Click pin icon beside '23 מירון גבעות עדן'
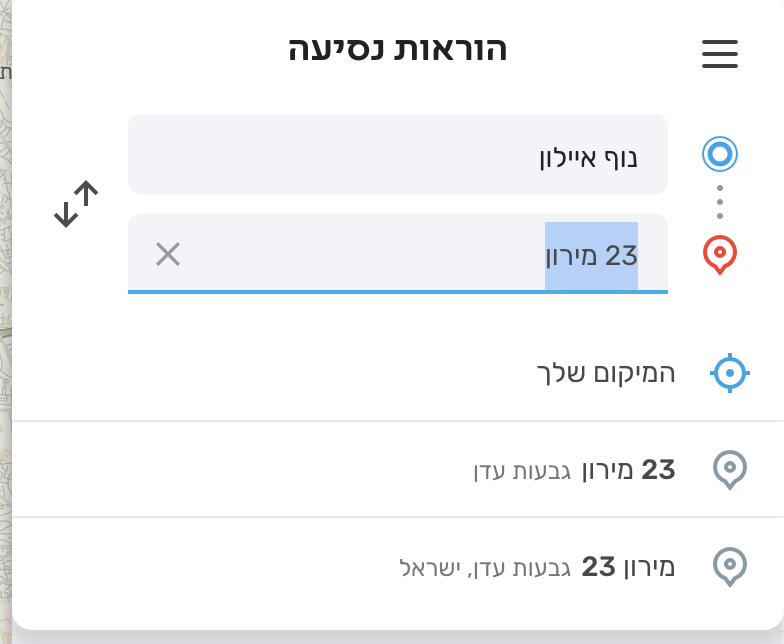The height and width of the screenshot is (644, 784). pos(729,469)
